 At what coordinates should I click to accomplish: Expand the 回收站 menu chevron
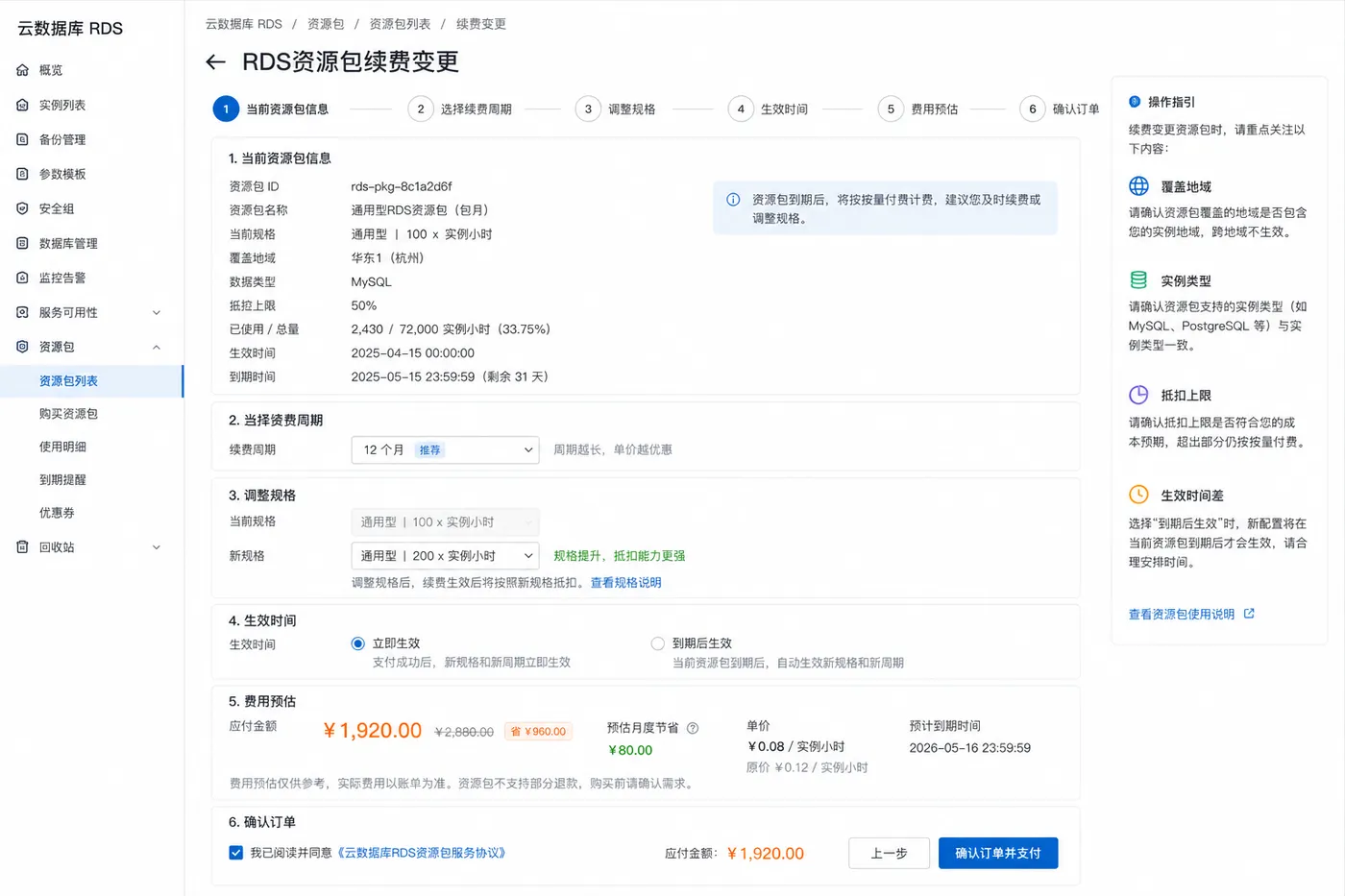157,546
